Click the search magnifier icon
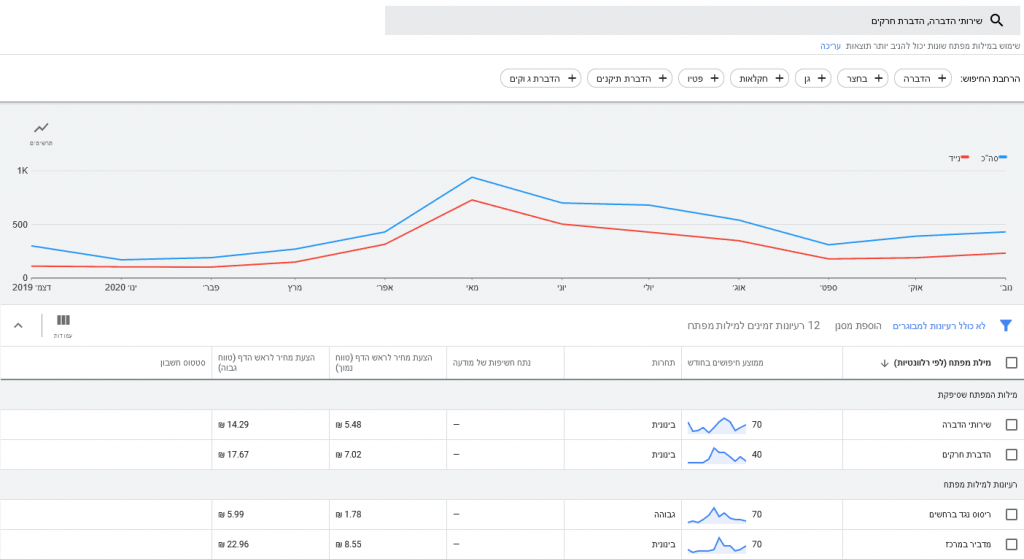1024x559 pixels. click(996, 20)
